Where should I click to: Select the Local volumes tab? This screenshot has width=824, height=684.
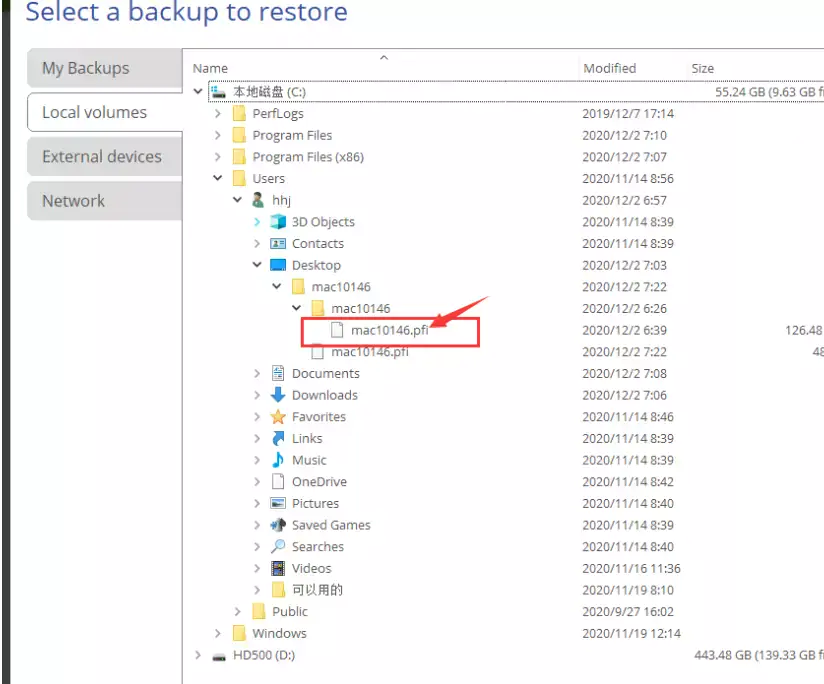[105, 112]
